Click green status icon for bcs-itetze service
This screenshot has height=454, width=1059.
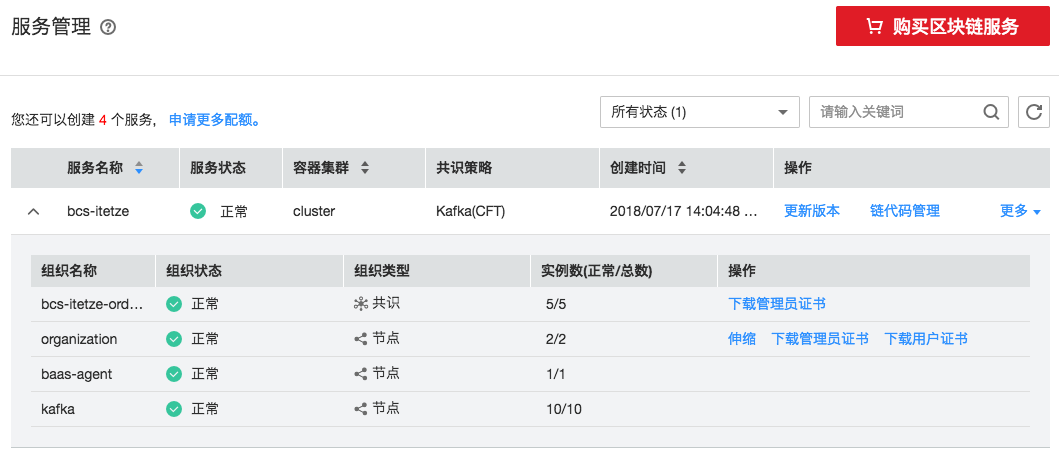(x=198, y=211)
